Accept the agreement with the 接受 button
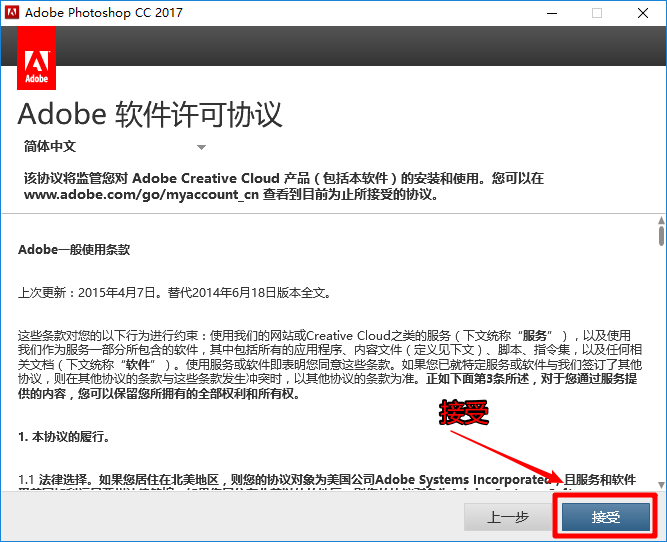The width and height of the screenshot is (667, 542). click(x=605, y=517)
